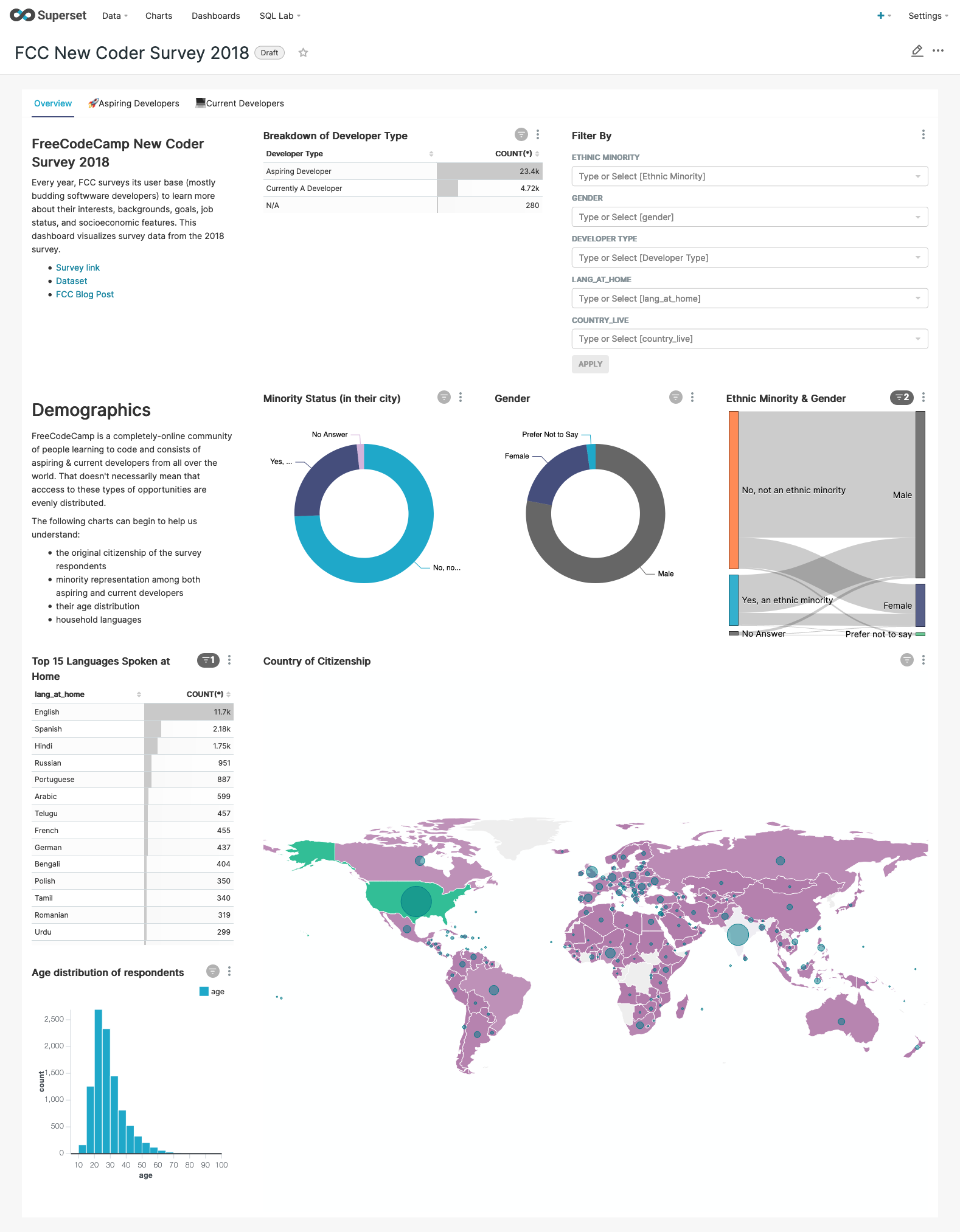Image resolution: width=960 pixels, height=1232 pixels.
Task: Open the Dataset link
Action: tap(72, 281)
